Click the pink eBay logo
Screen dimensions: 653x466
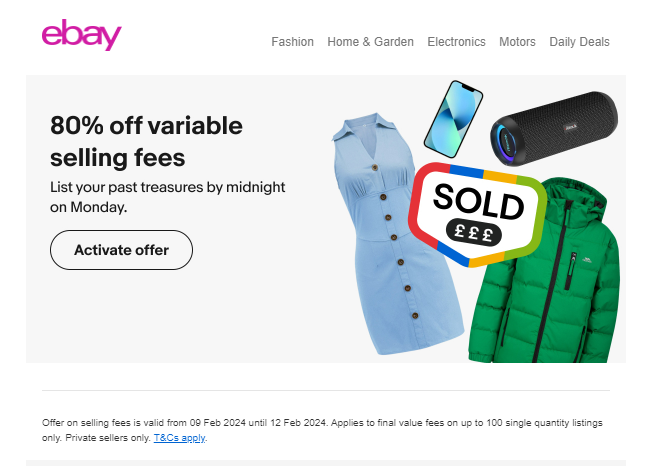(x=82, y=35)
